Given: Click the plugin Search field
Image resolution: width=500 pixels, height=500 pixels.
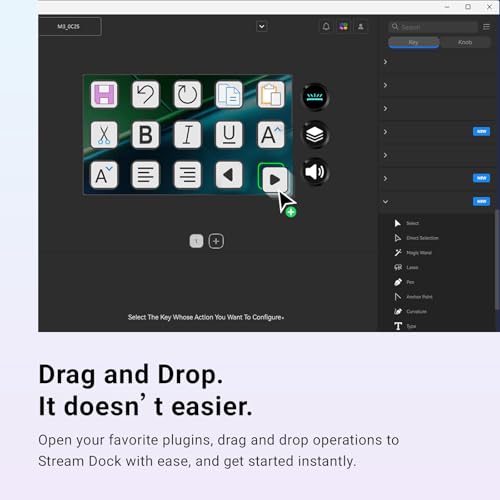Looking at the screenshot, I should coord(433,27).
